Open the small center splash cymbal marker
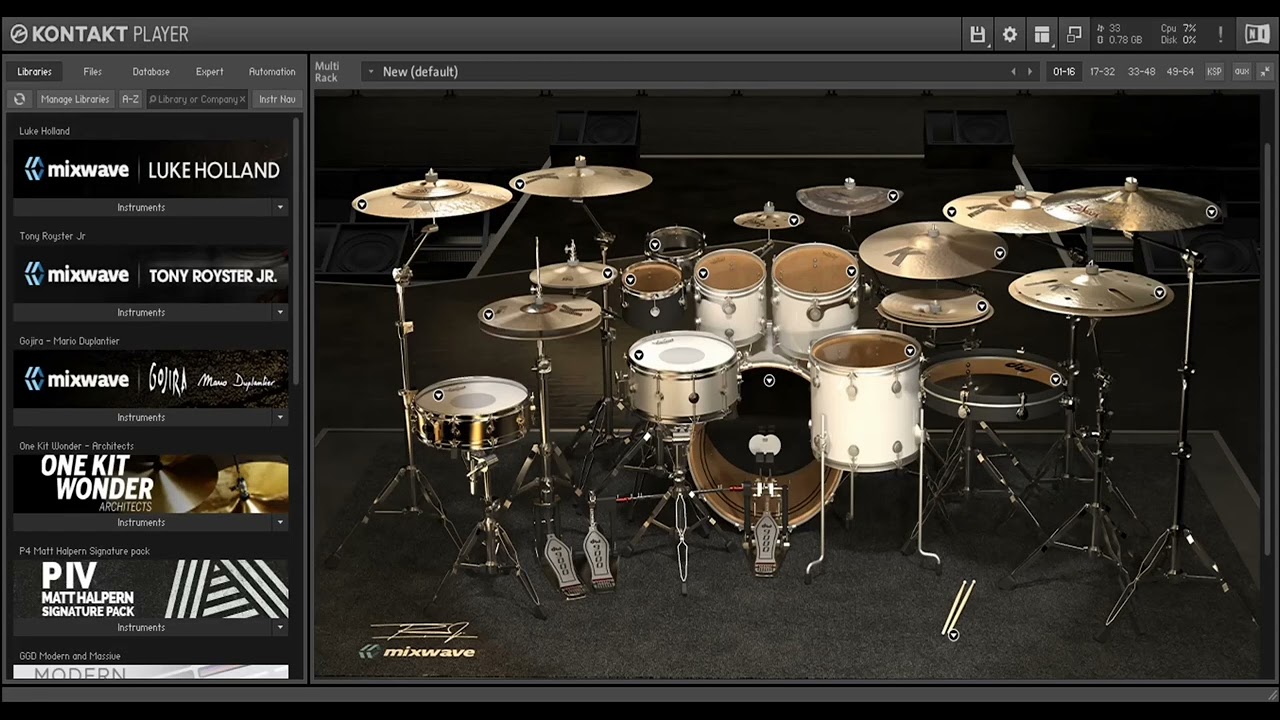1280x720 pixels. coord(793,220)
